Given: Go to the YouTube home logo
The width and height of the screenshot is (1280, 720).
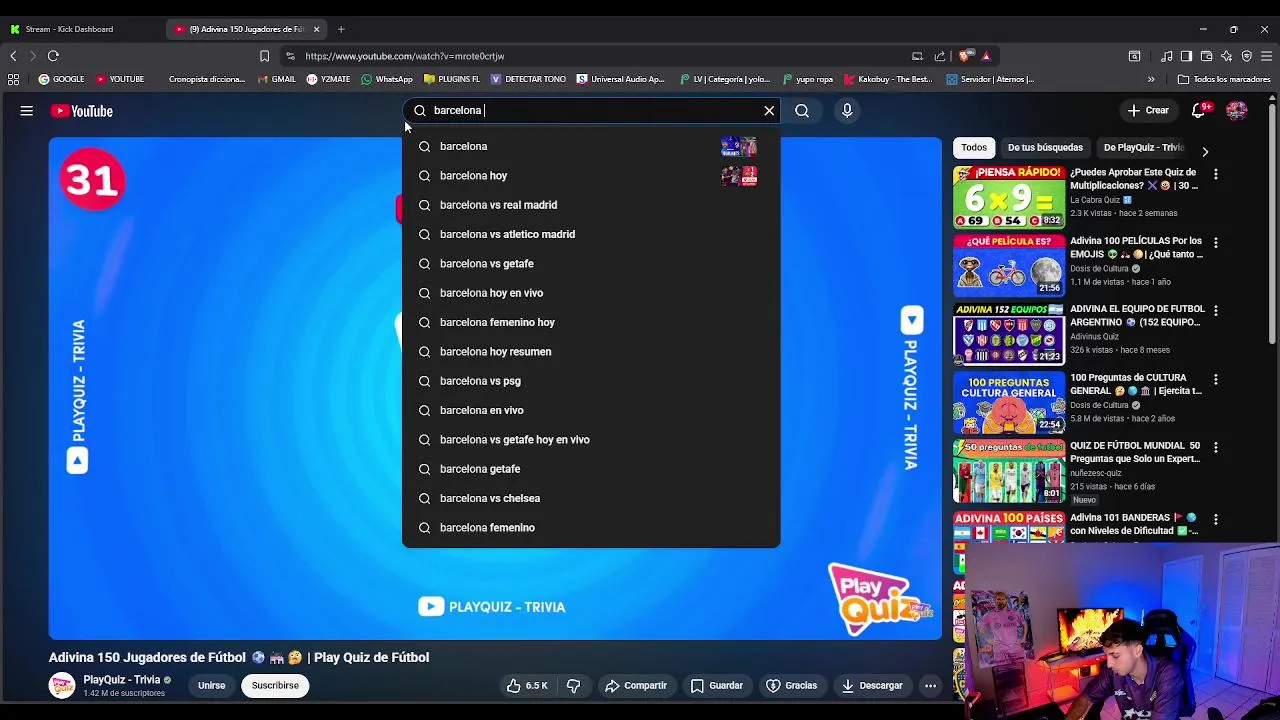Looking at the screenshot, I should pyautogui.click(x=82, y=111).
